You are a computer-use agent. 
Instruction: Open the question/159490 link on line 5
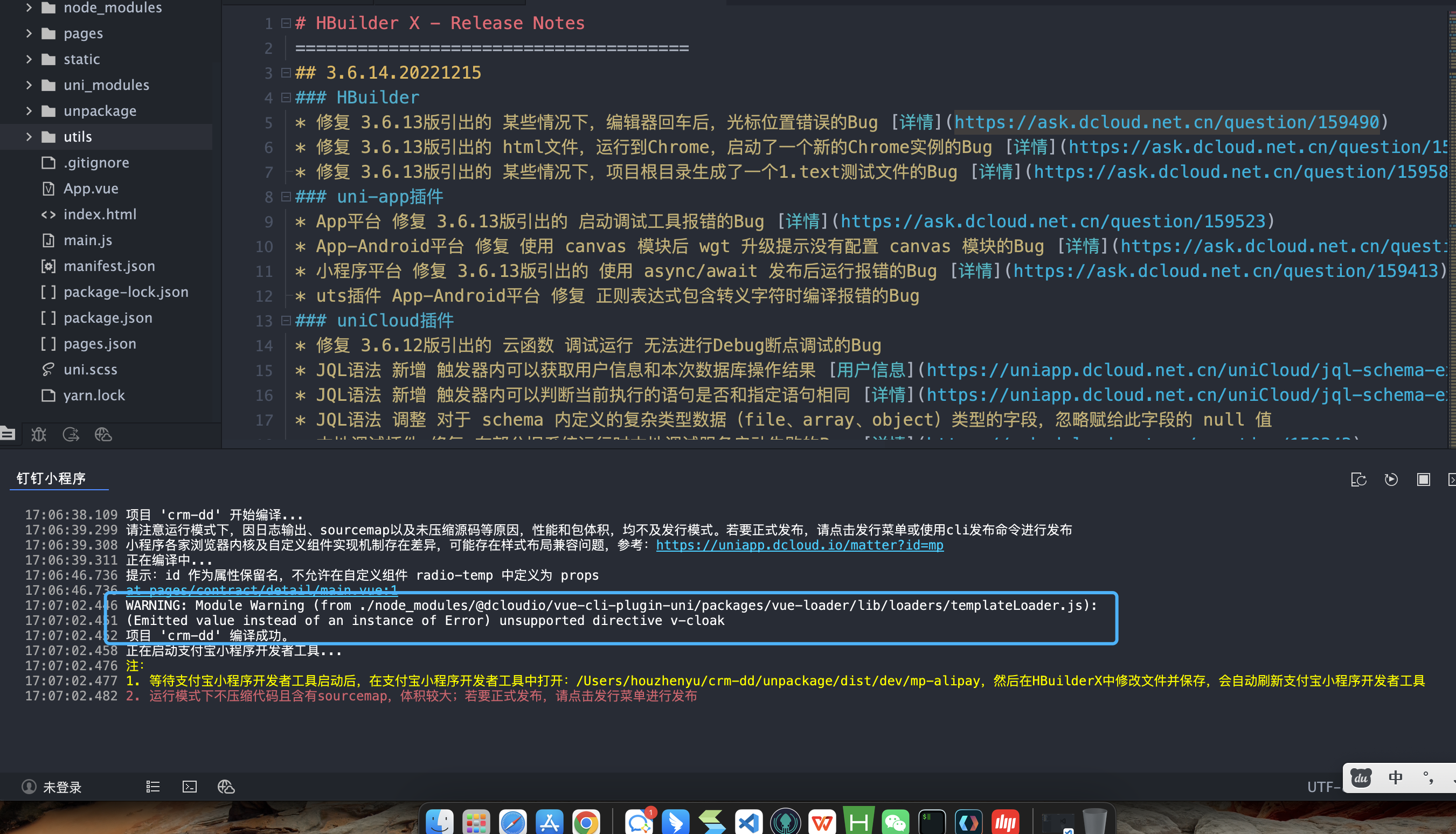click(x=1167, y=122)
